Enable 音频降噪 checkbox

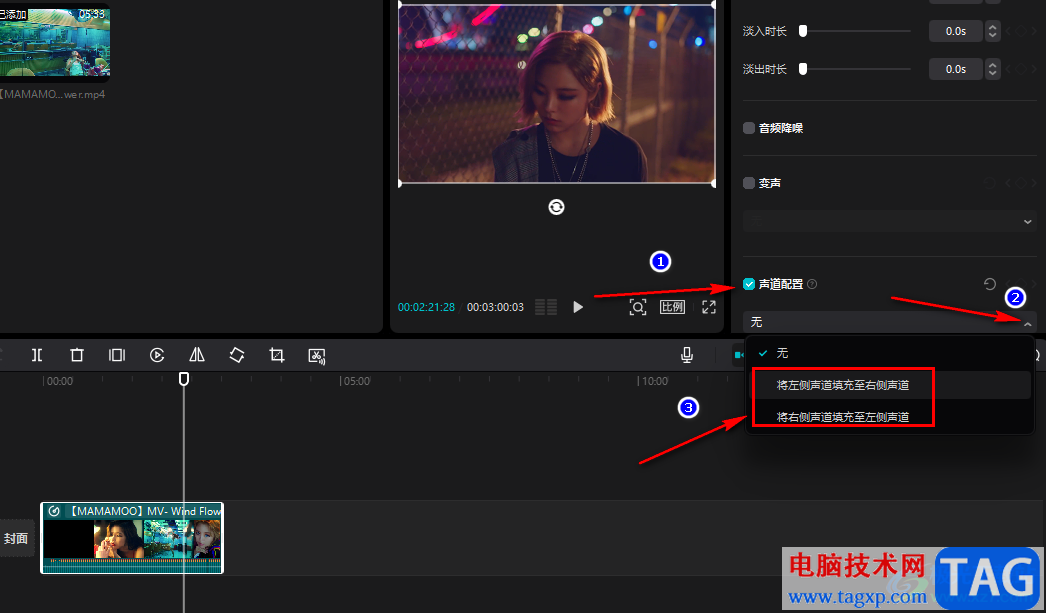point(749,128)
